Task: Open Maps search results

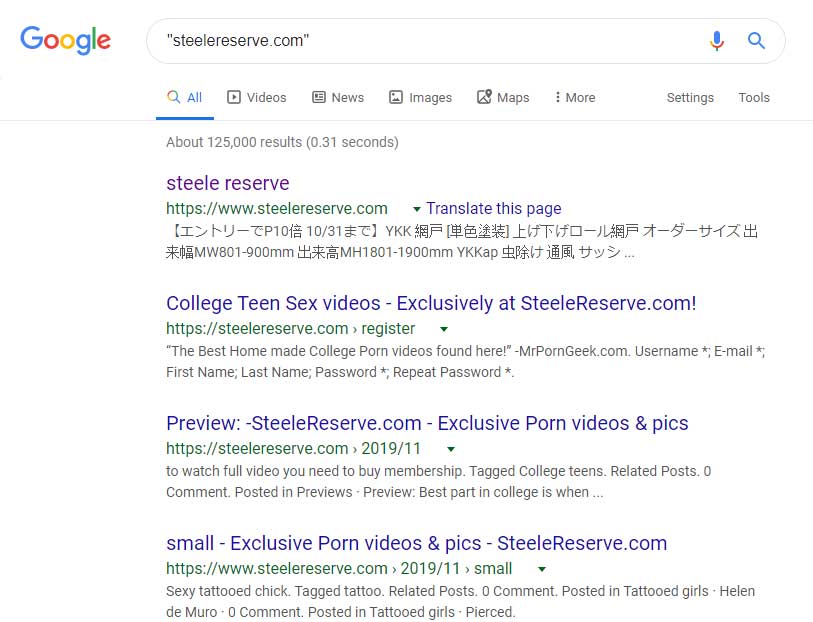Action: pos(503,97)
